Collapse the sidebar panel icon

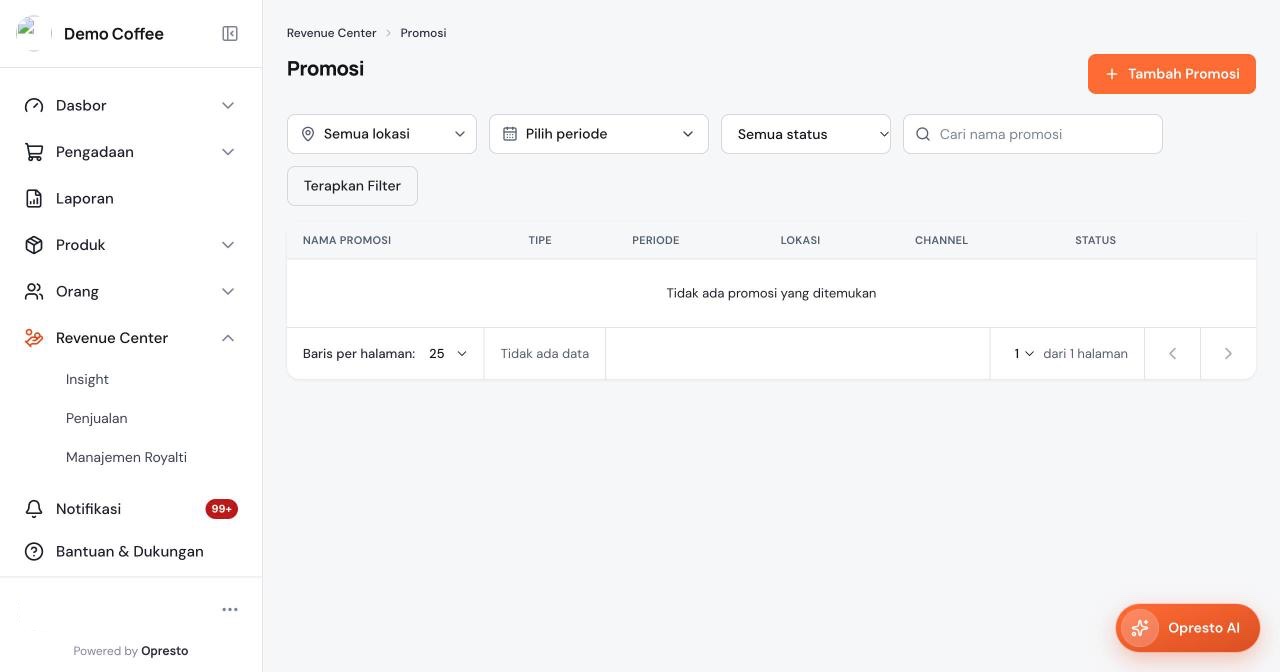230,34
